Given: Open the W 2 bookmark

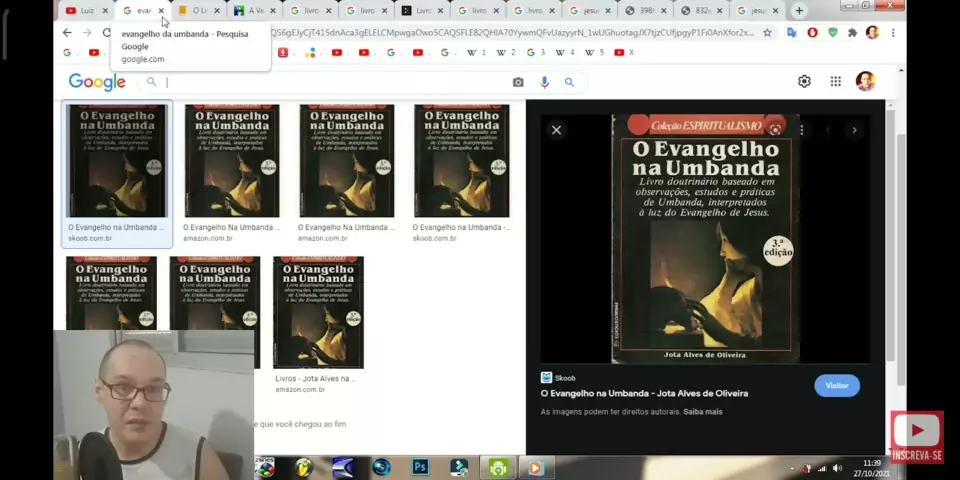Looking at the screenshot, I should click(506, 53).
